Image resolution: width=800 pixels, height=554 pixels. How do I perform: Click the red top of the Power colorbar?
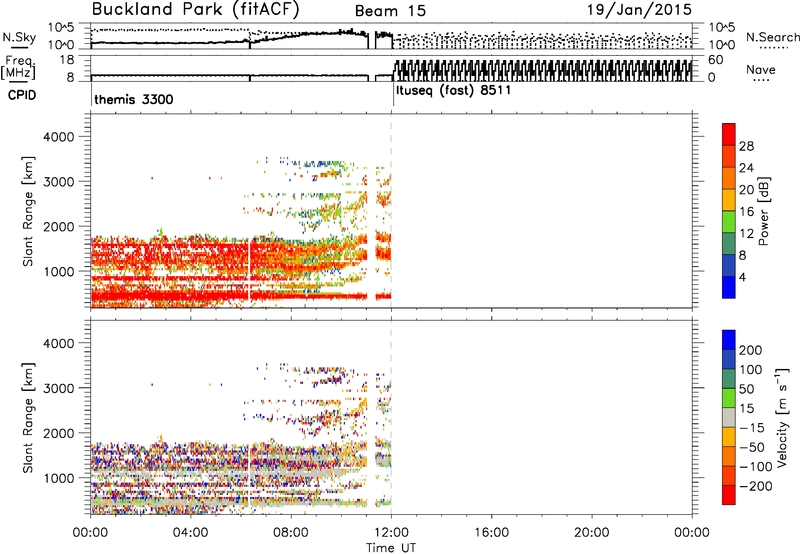point(729,134)
